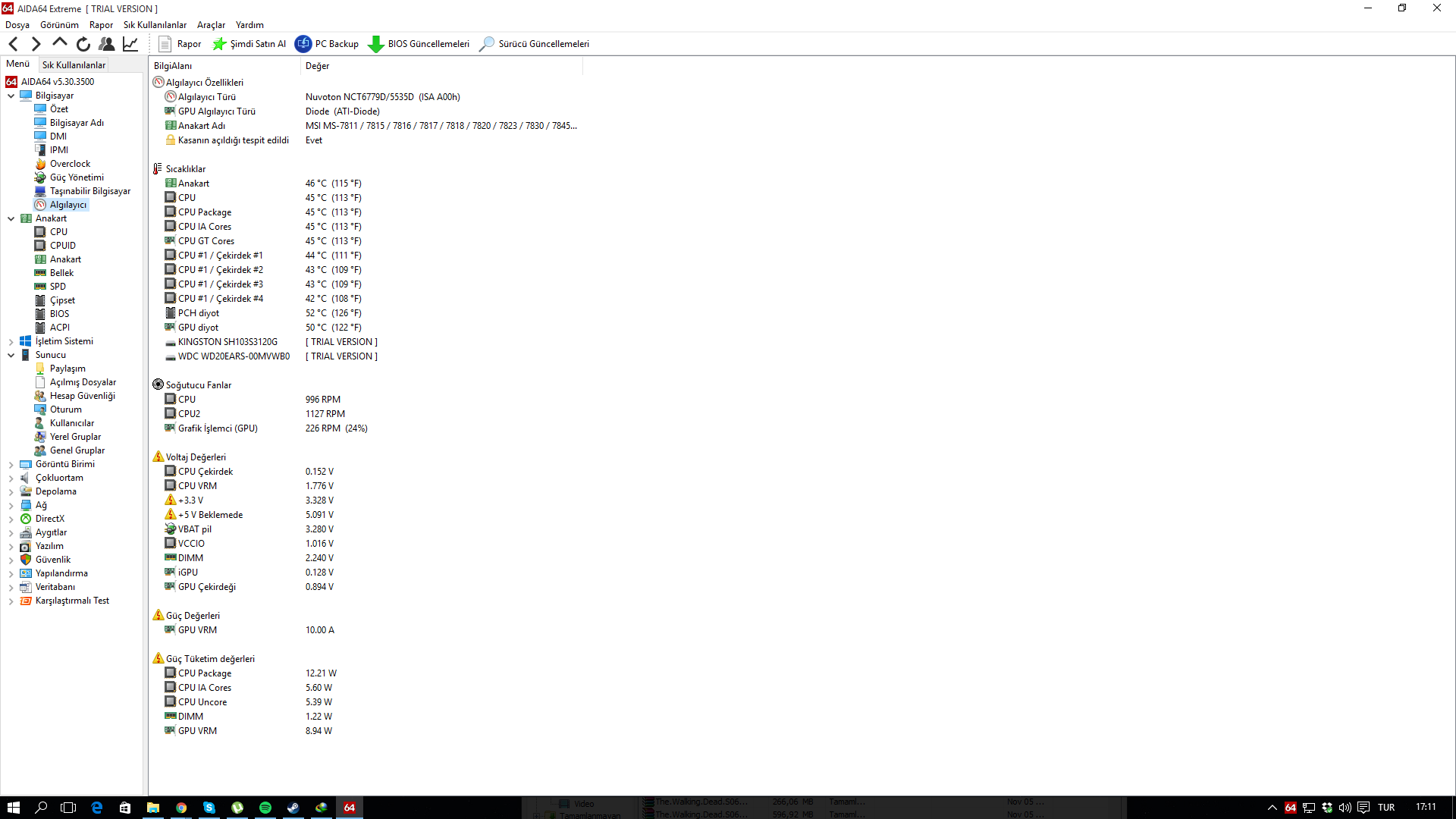The image size is (1456, 819).
Task: Open the Araçlar menu
Action: point(211,25)
